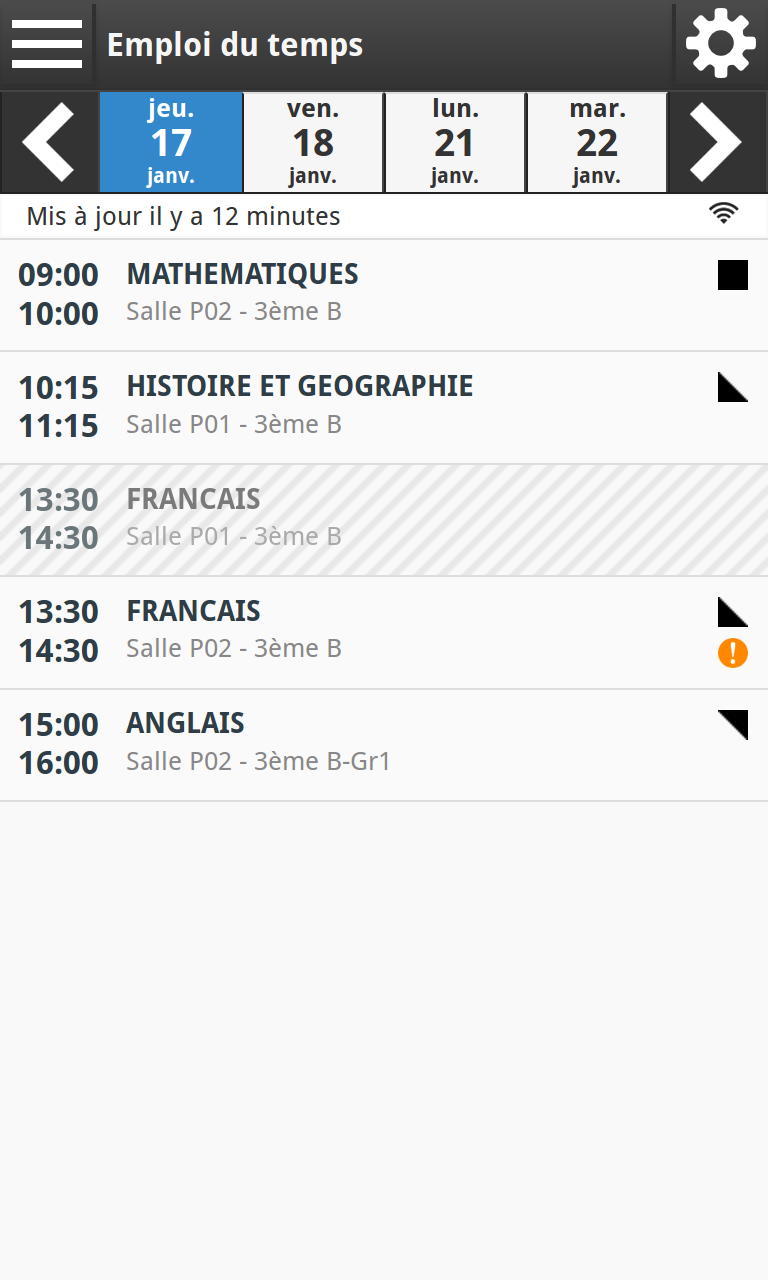Tap the black square icon on MATHEMATIQUES

(x=733, y=275)
